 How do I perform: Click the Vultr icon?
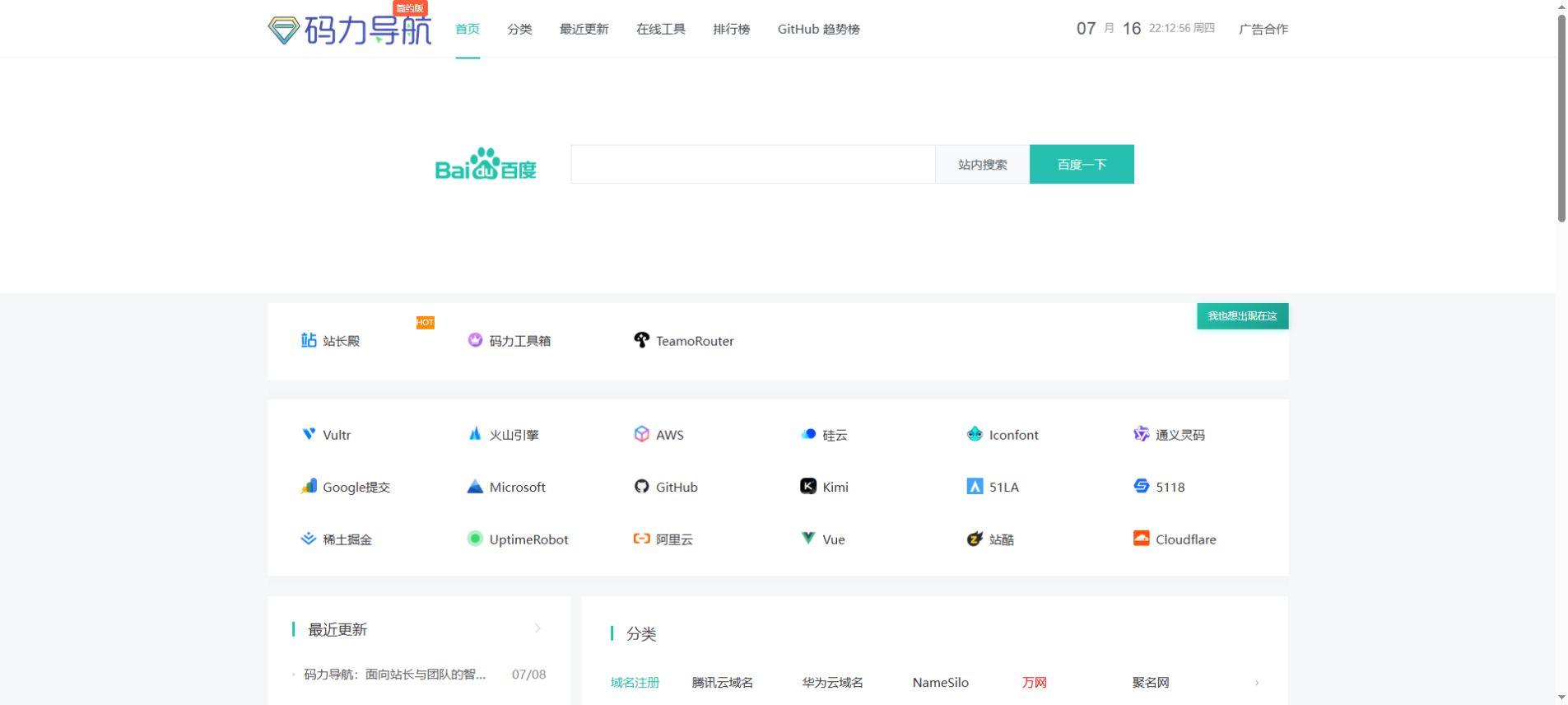pos(309,434)
